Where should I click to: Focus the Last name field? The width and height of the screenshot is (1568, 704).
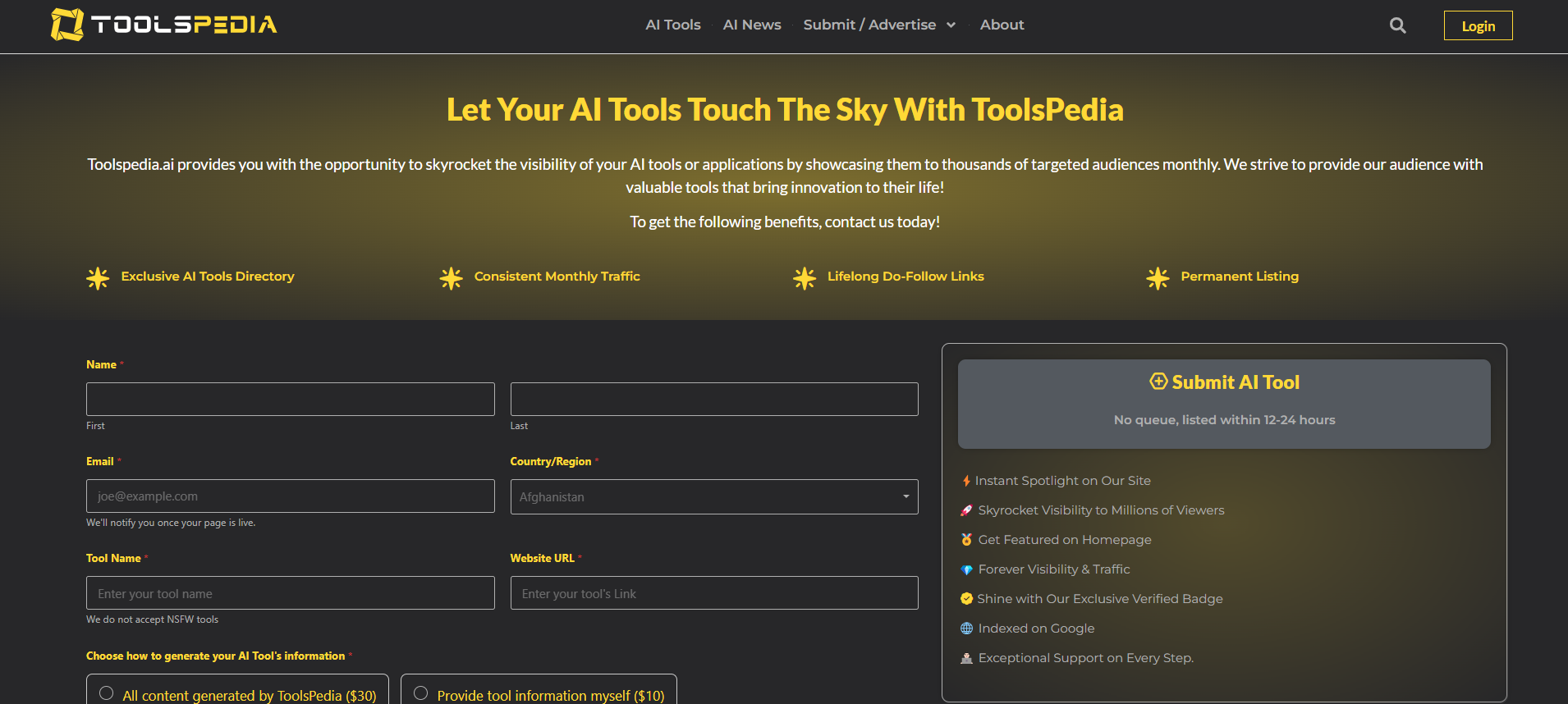click(714, 399)
